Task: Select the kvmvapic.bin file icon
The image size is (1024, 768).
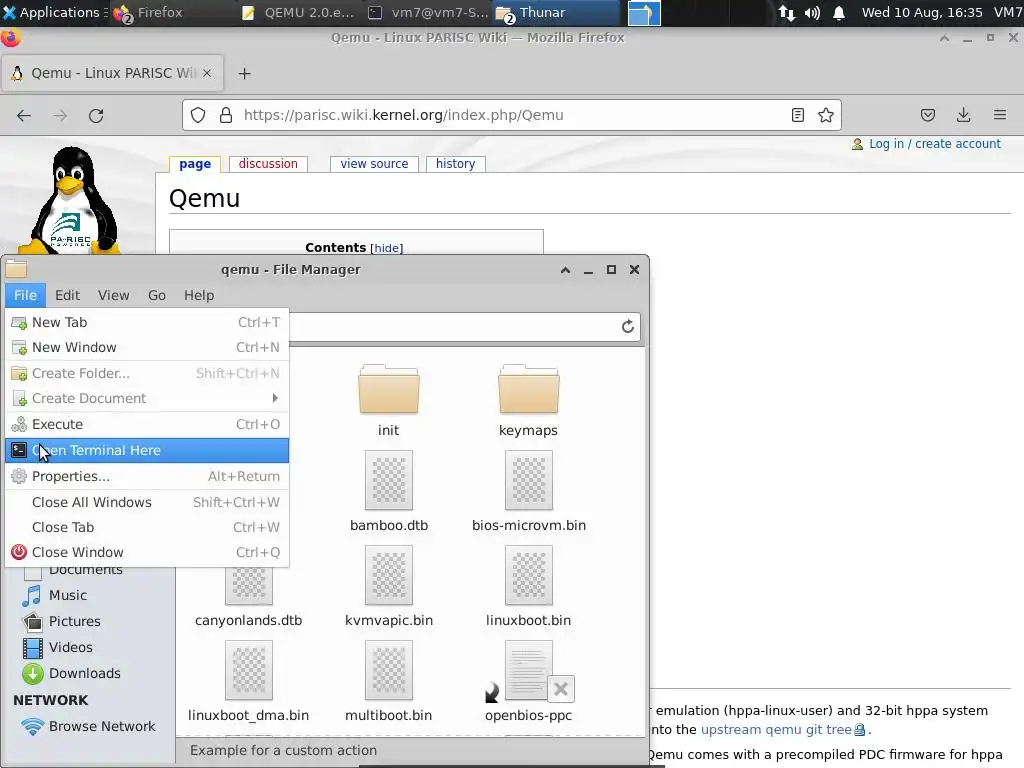Action: (389, 575)
